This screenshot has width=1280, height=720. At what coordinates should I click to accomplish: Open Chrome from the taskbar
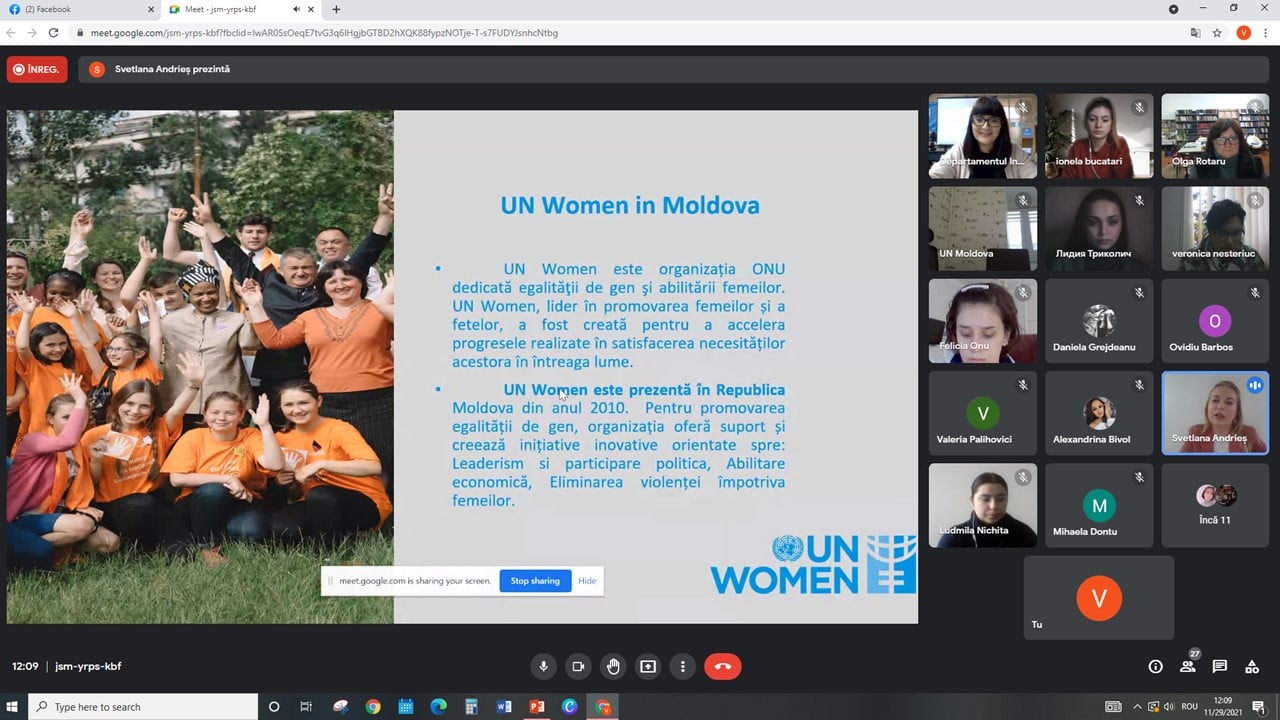pyautogui.click(x=373, y=707)
